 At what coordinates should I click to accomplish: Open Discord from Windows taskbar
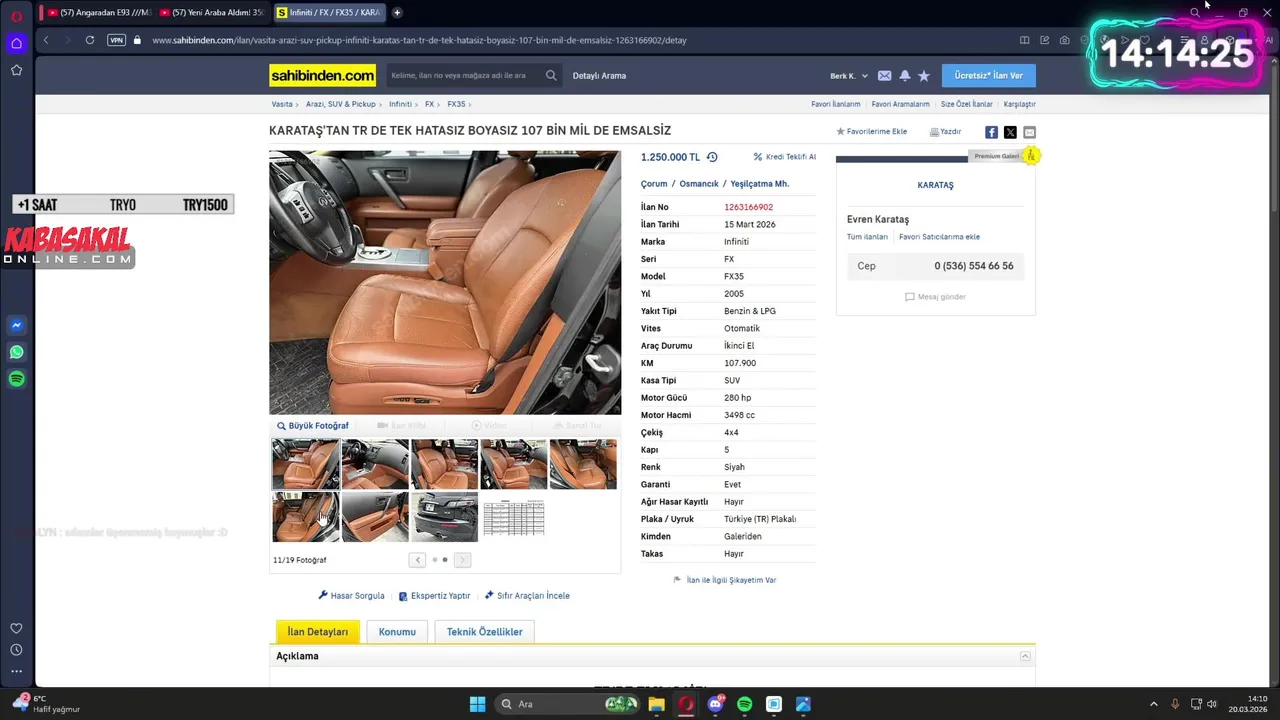[715, 704]
